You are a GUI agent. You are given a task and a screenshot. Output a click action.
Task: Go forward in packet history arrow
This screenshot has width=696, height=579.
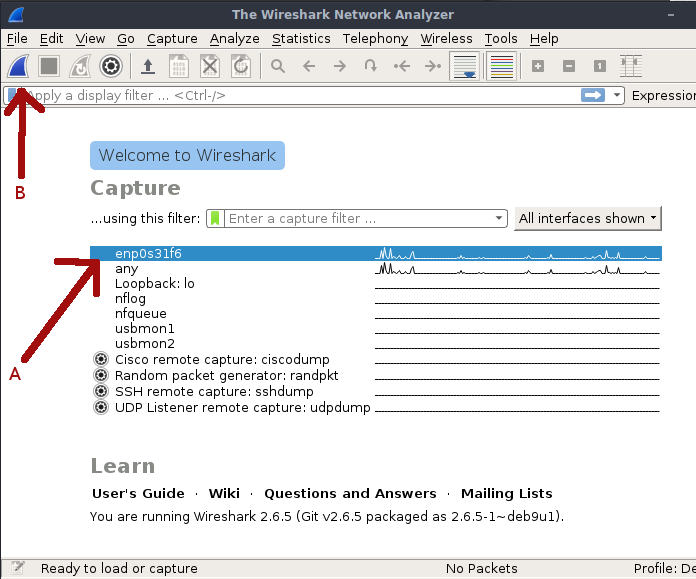click(340, 67)
